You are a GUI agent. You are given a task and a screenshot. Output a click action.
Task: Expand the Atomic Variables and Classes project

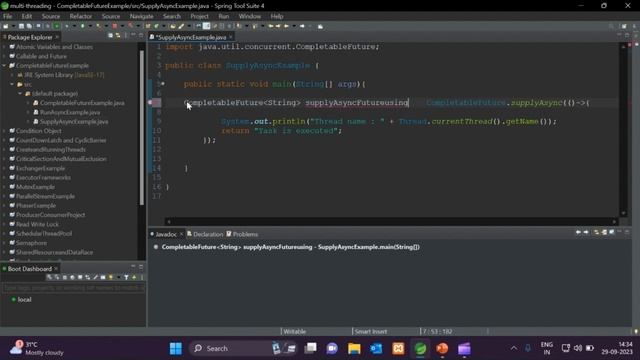pos(4,47)
